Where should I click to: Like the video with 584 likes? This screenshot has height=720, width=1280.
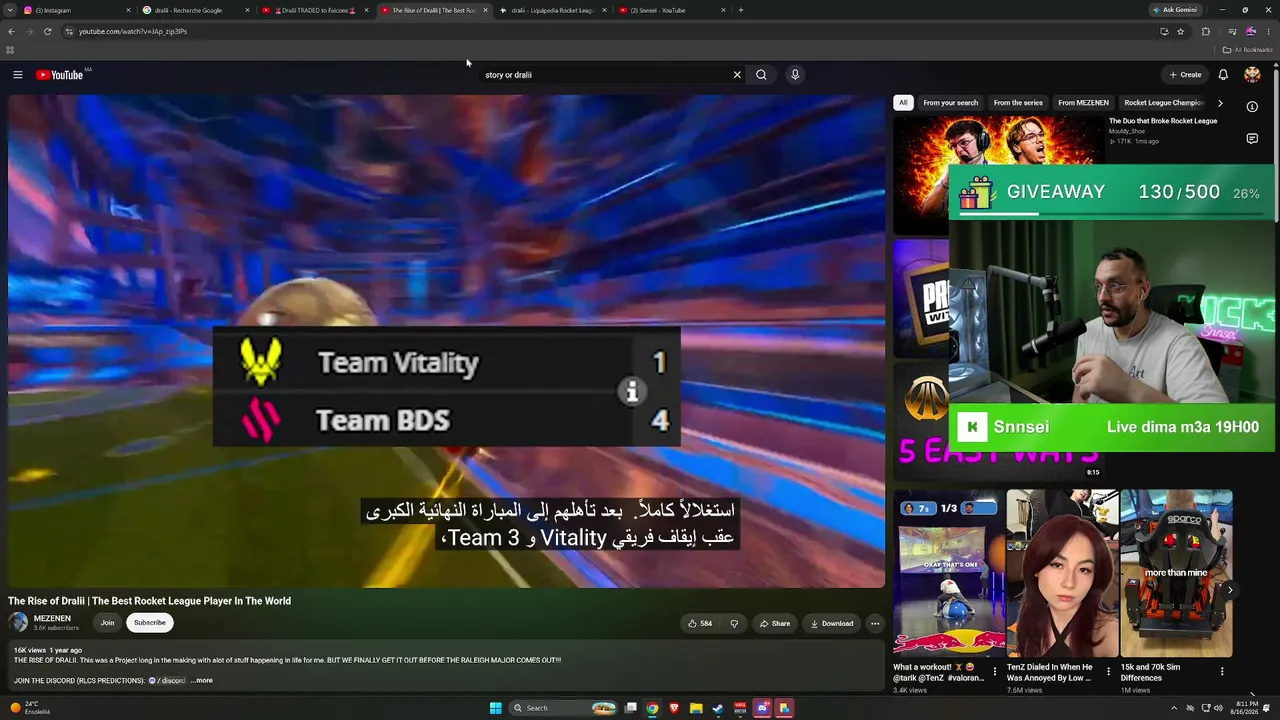pyautogui.click(x=700, y=623)
